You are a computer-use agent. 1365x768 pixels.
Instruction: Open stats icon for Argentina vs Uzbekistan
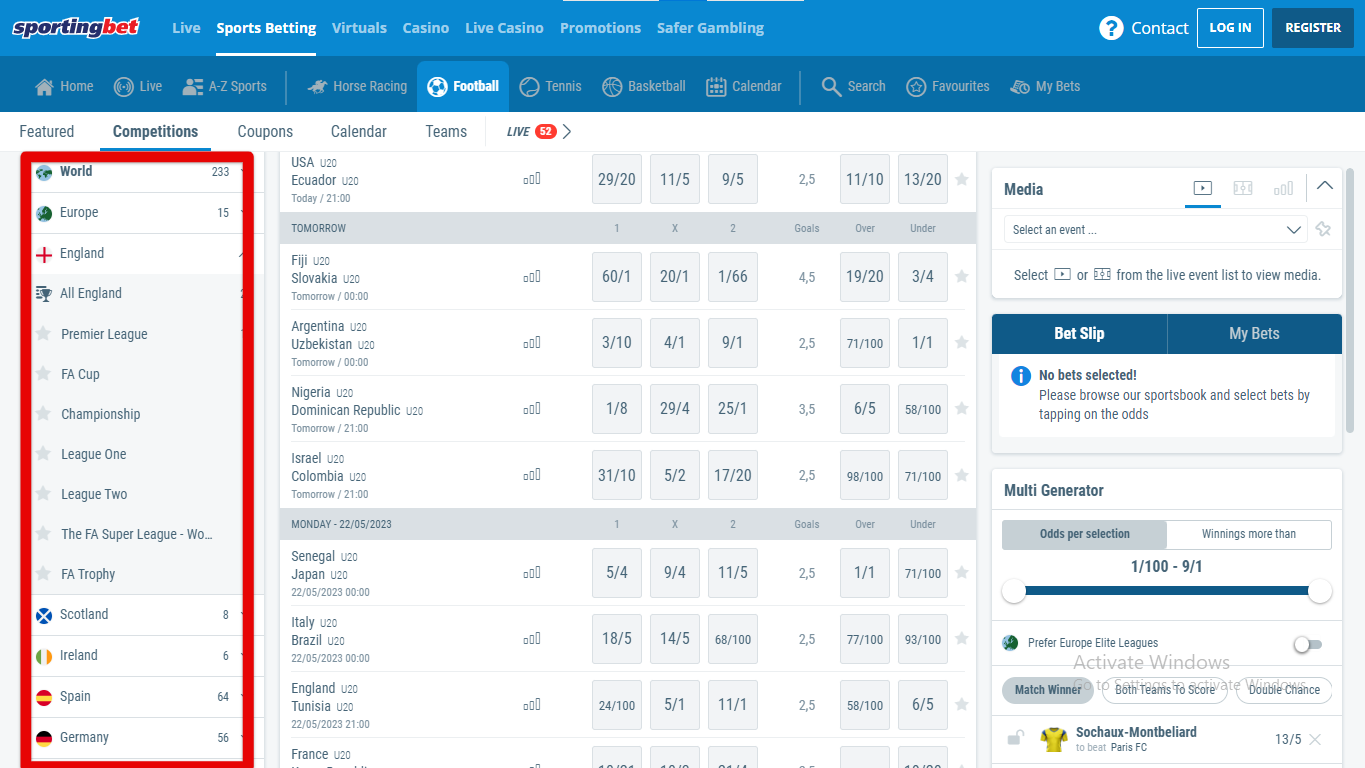coord(532,343)
